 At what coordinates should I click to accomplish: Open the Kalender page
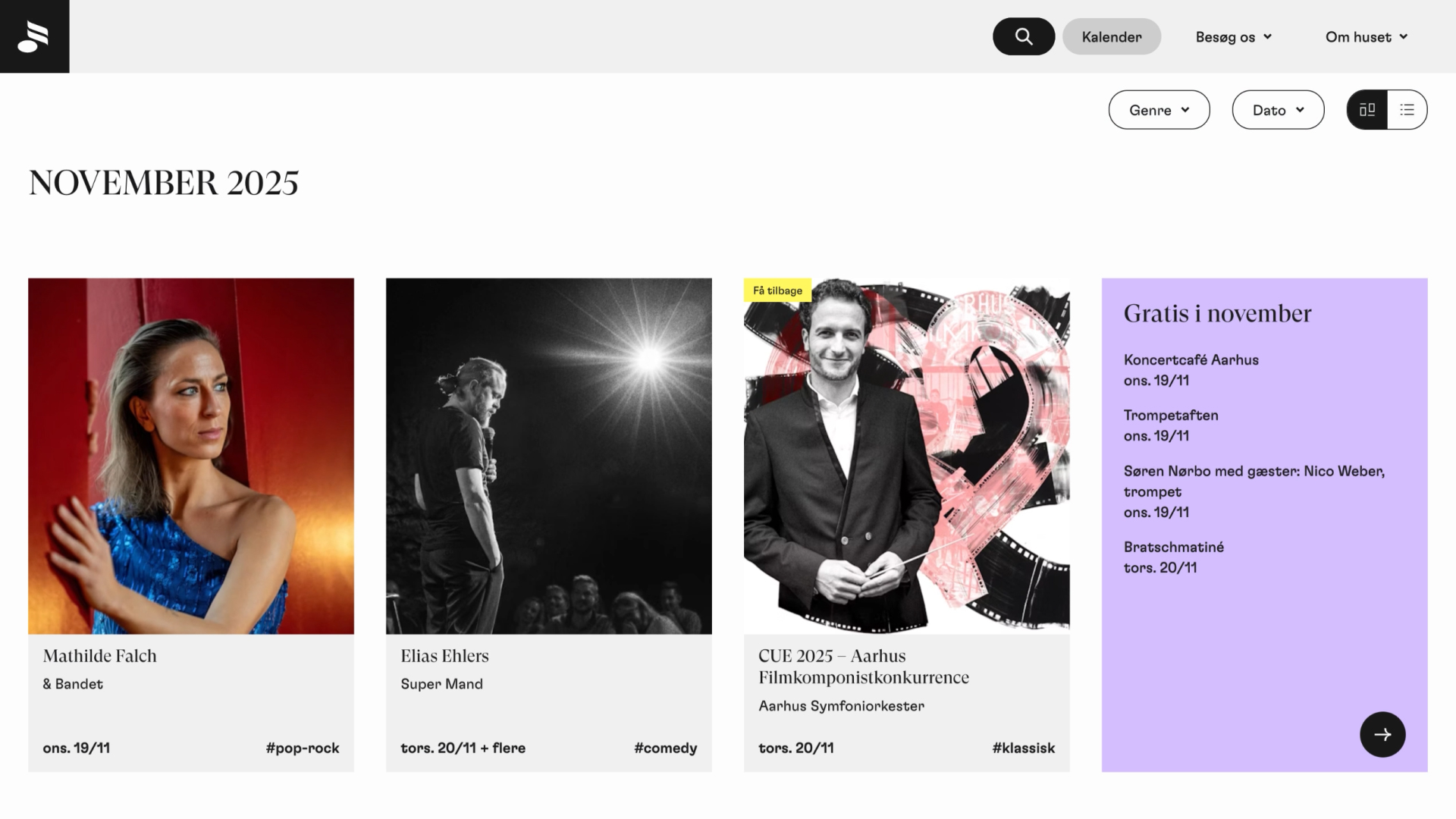[x=1111, y=37]
